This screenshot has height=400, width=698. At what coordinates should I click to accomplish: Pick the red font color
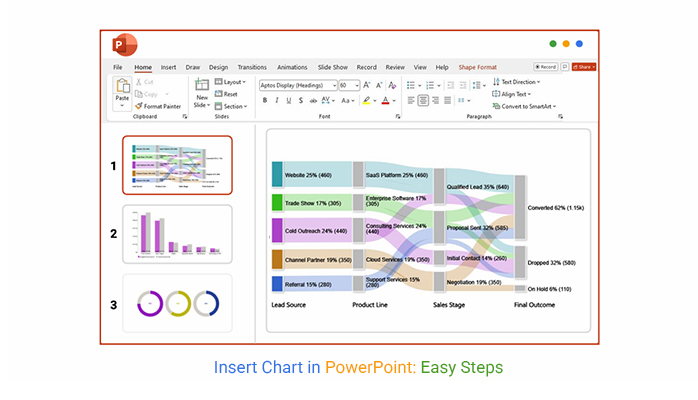[386, 101]
